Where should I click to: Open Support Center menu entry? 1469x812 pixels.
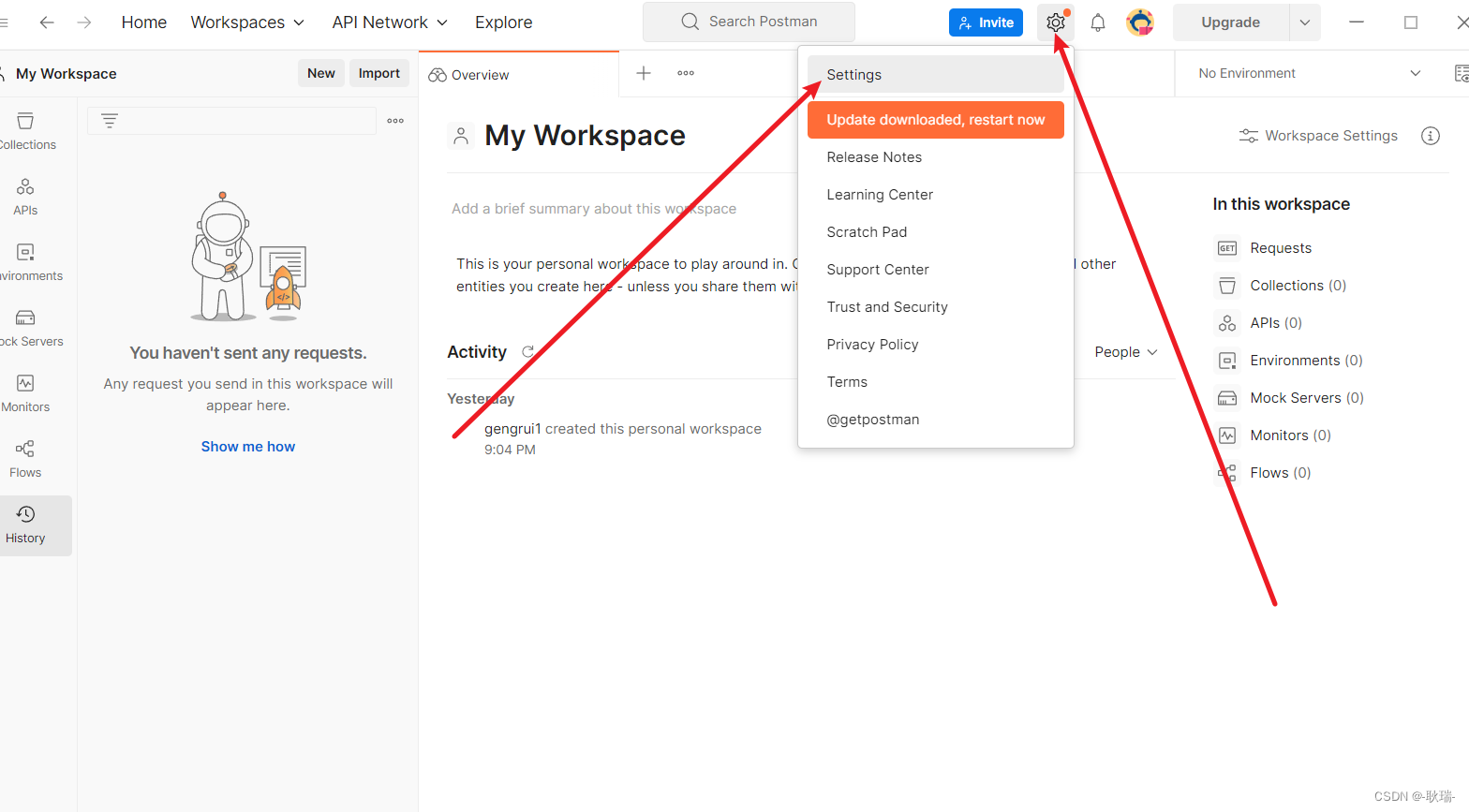coord(935,270)
